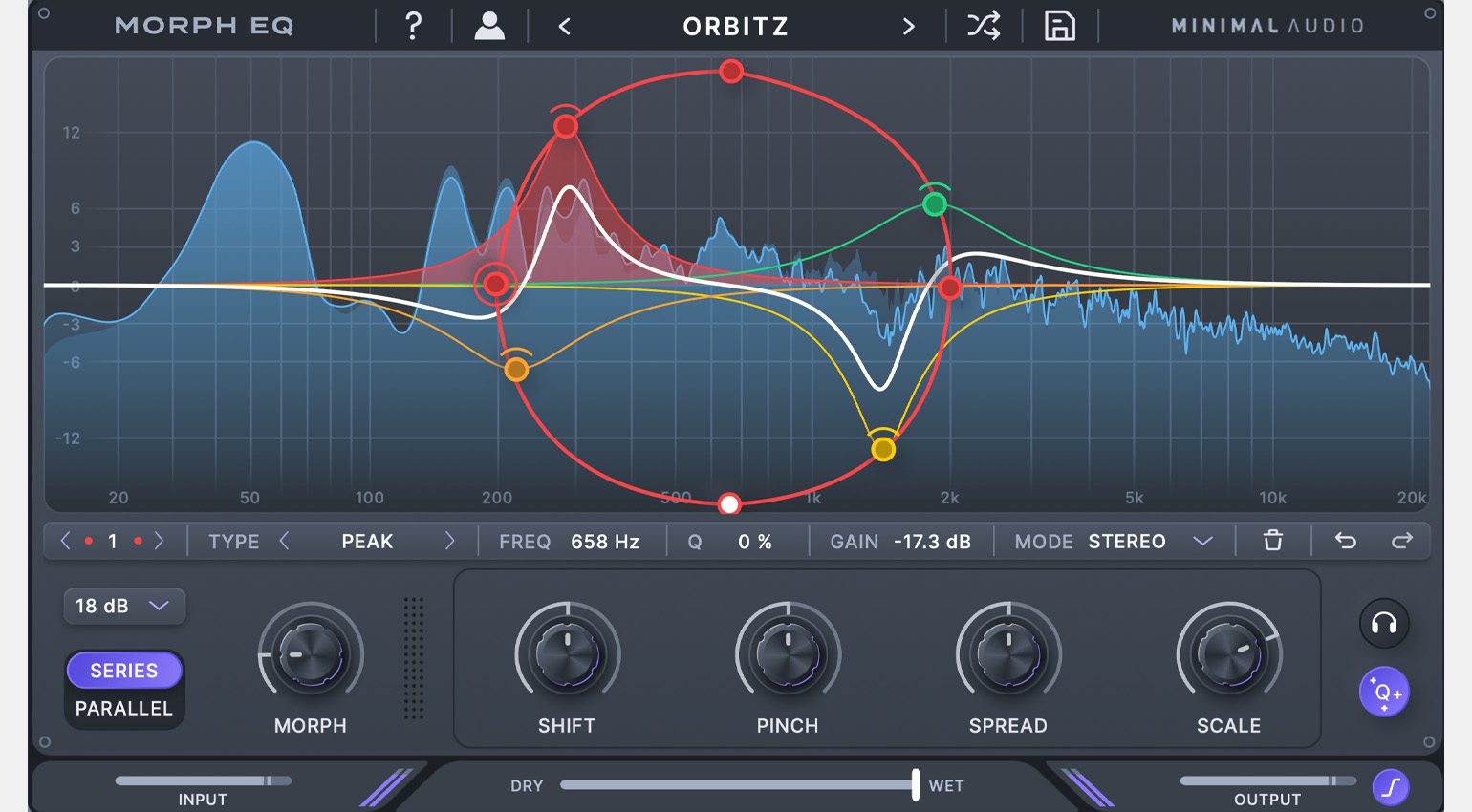Switch to PARALLEL filter routing

coord(124,709)
